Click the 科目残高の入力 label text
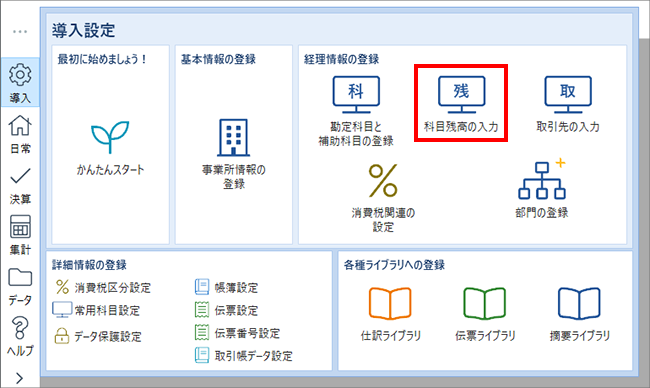Screen dimensions: 650x388 pos(461,126)
